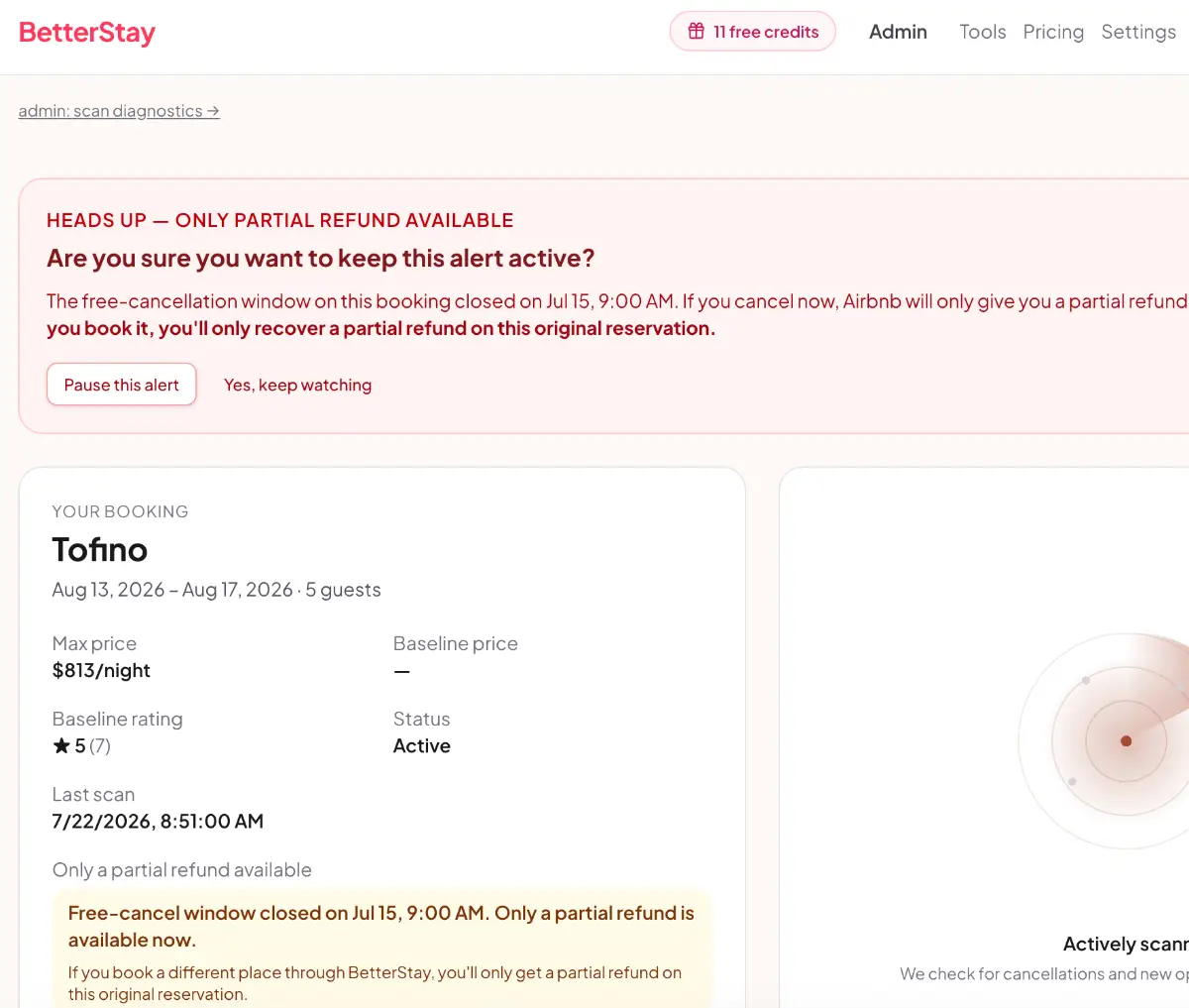The height and width of the screenshot is (1008, 1189).
Task: Click the booking dates Aug 13, 2026 – Aug 17, 2026
Action: (172, 590)
